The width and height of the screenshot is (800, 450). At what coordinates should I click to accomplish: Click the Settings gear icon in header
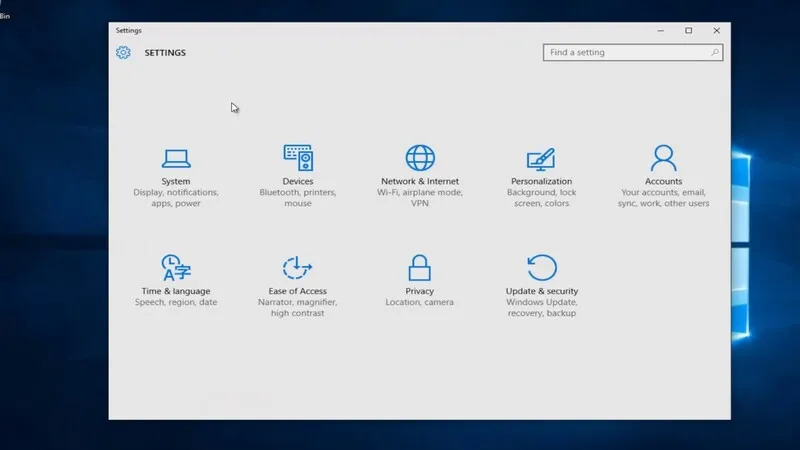pos(123,53)
